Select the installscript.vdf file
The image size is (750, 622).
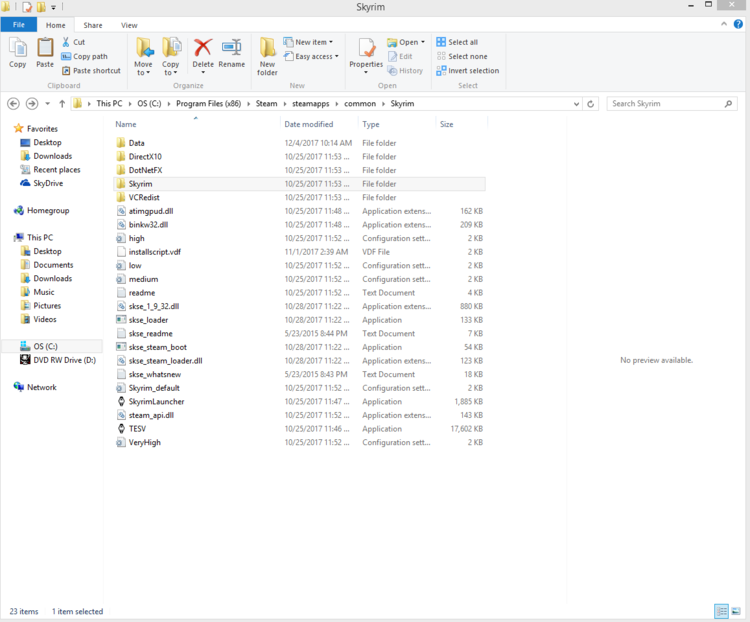299,252
